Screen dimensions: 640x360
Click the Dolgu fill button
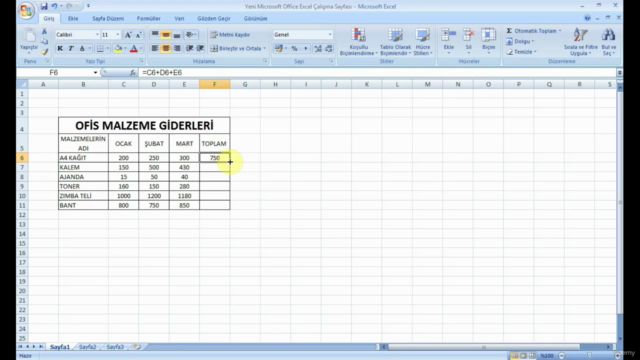520,41
